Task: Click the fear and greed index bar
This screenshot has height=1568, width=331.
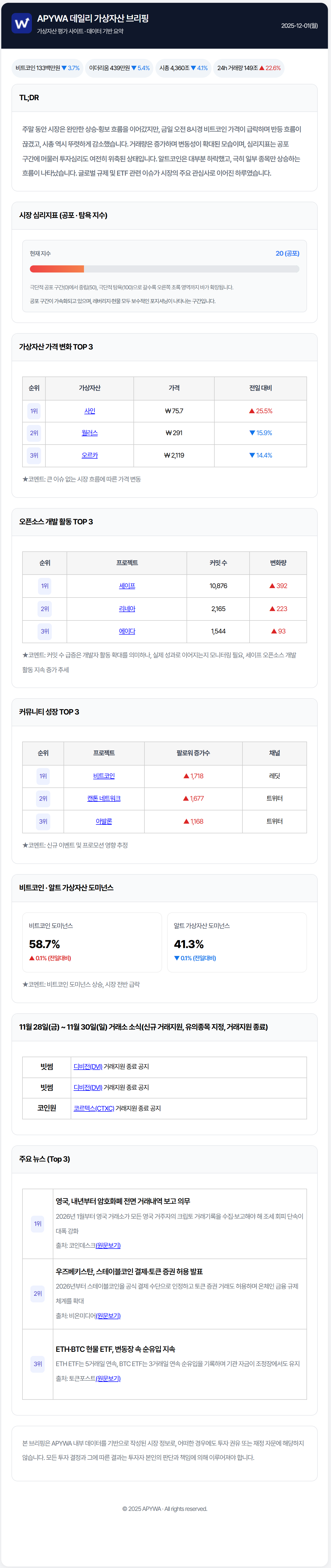Action: click(164, 268)
